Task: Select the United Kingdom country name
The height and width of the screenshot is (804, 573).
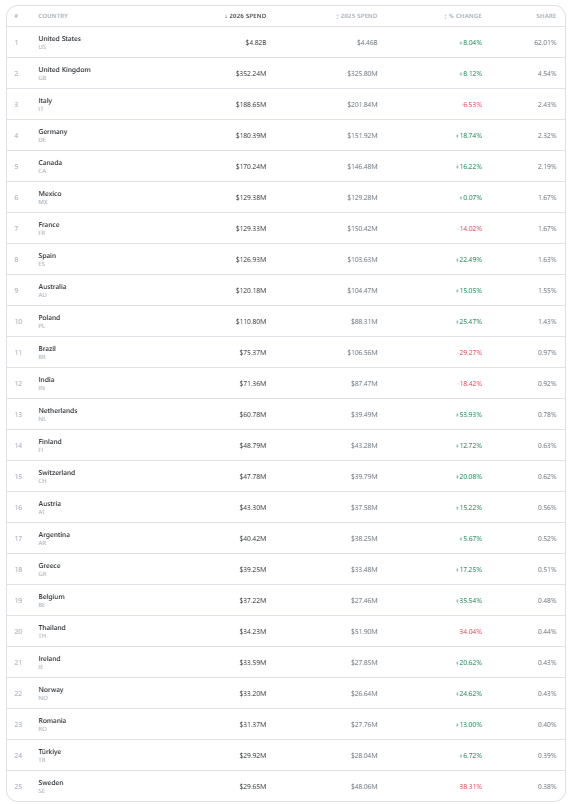Action: pyautogui.click(x=64, y=70)
